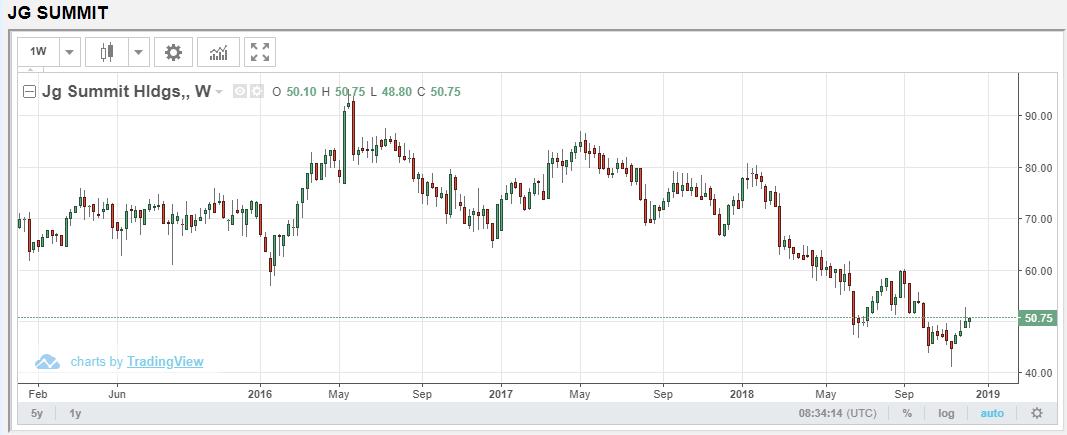This screenshot has height=435, width=1067.
Task: Open the TradingView link
Action: (x=165, y=362)
